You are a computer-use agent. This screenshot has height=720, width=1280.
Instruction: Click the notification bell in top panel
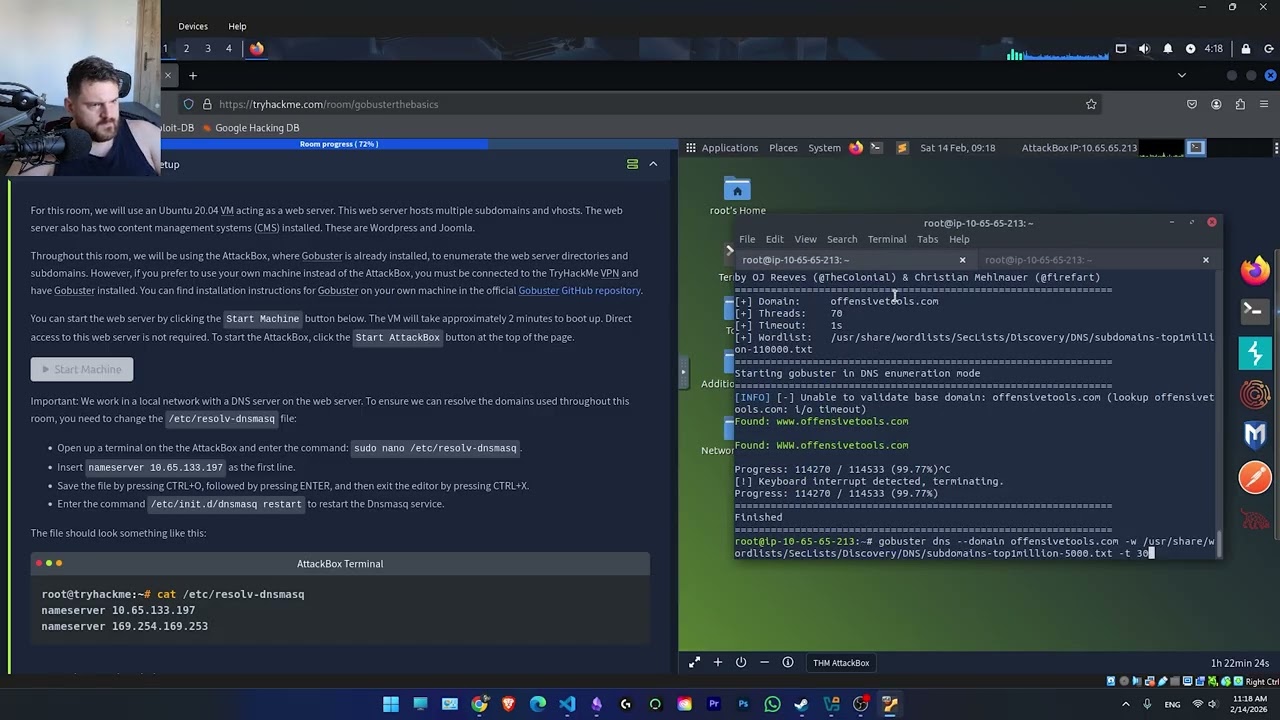pyautogui.click(x=1167, y=48)
